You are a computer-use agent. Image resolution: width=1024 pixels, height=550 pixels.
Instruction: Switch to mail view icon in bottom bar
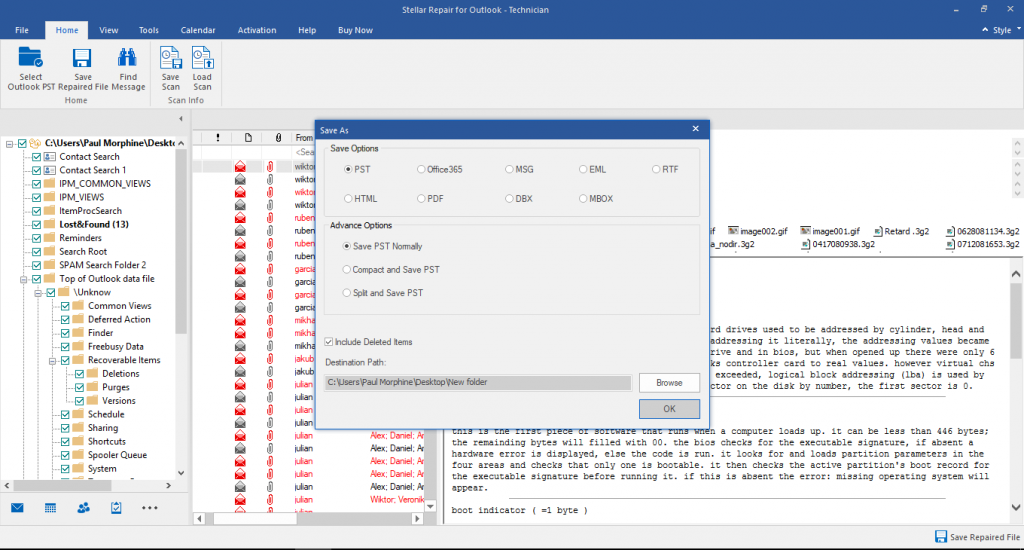[x=17, y=508]
